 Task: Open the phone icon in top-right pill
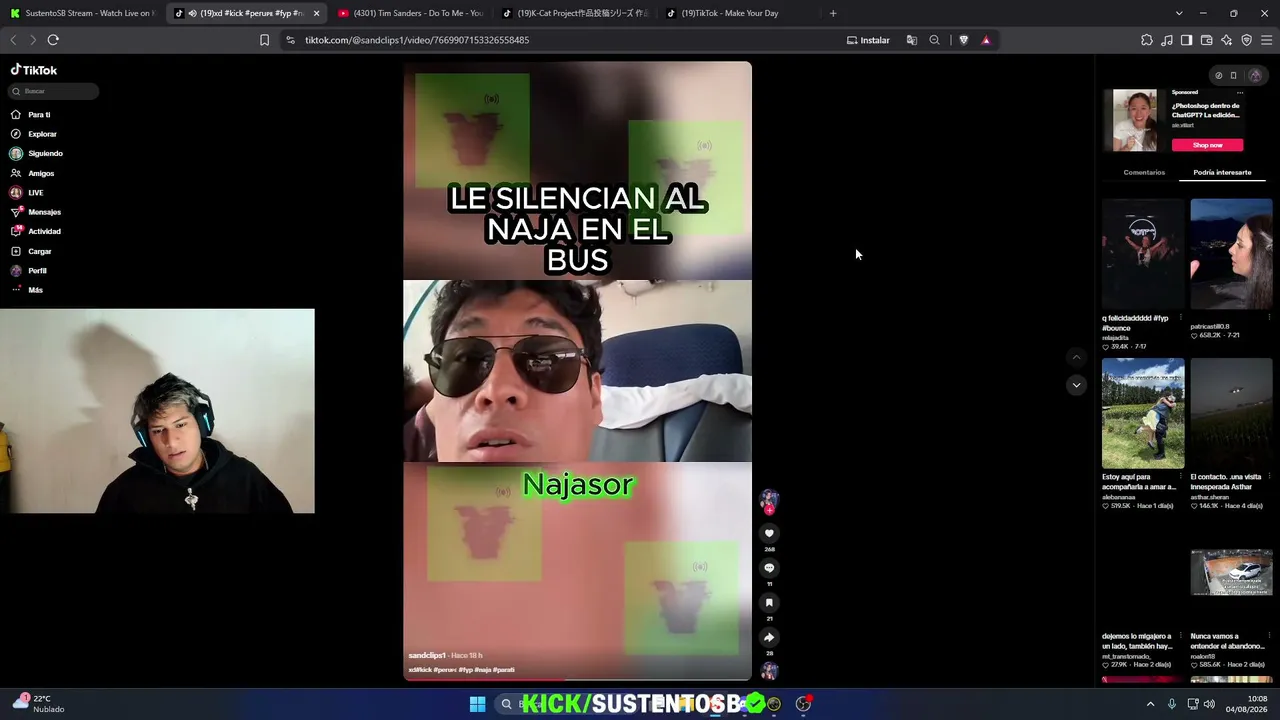[1233, 75]
